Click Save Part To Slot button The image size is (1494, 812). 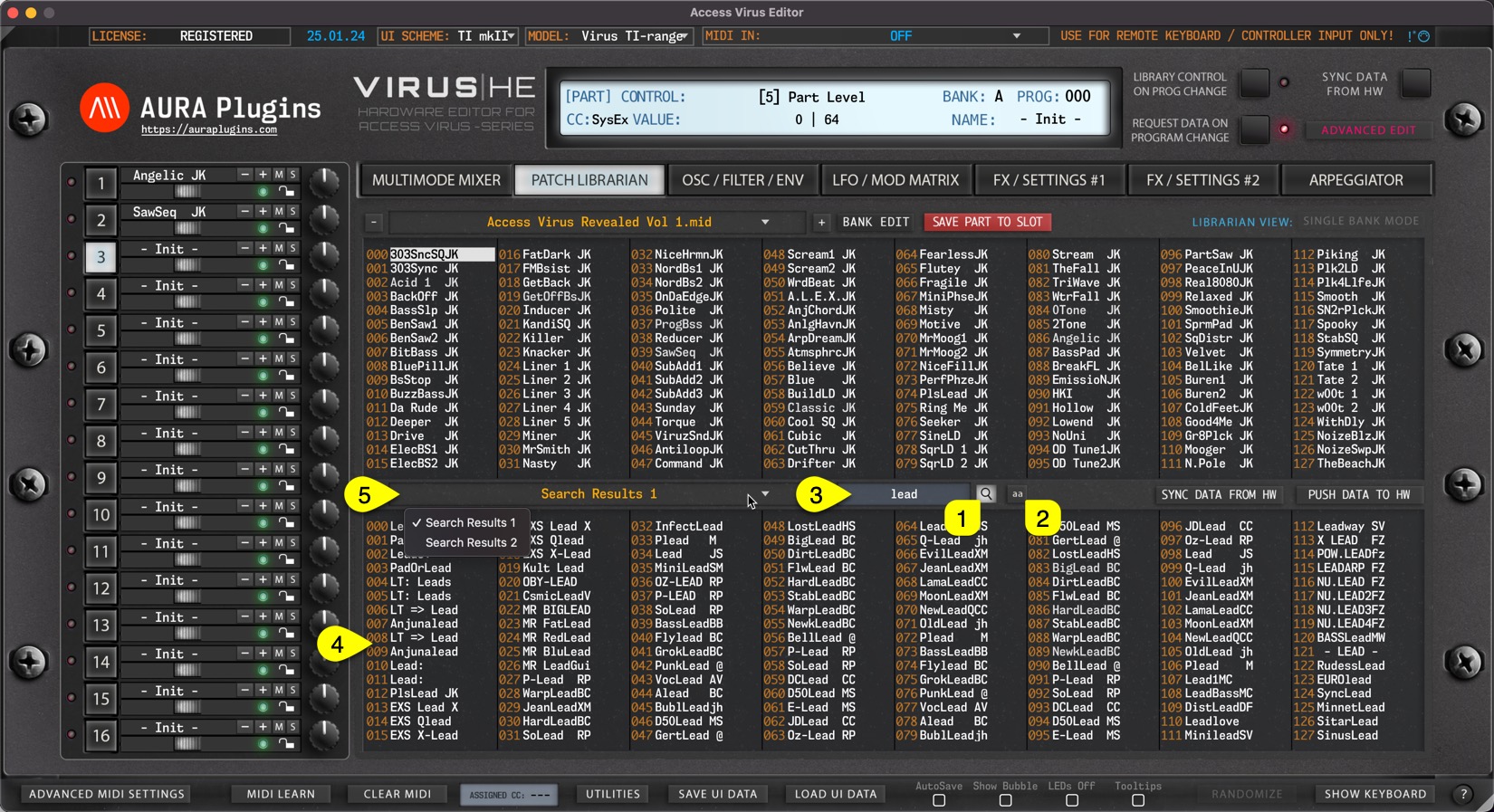coord(987,222)
